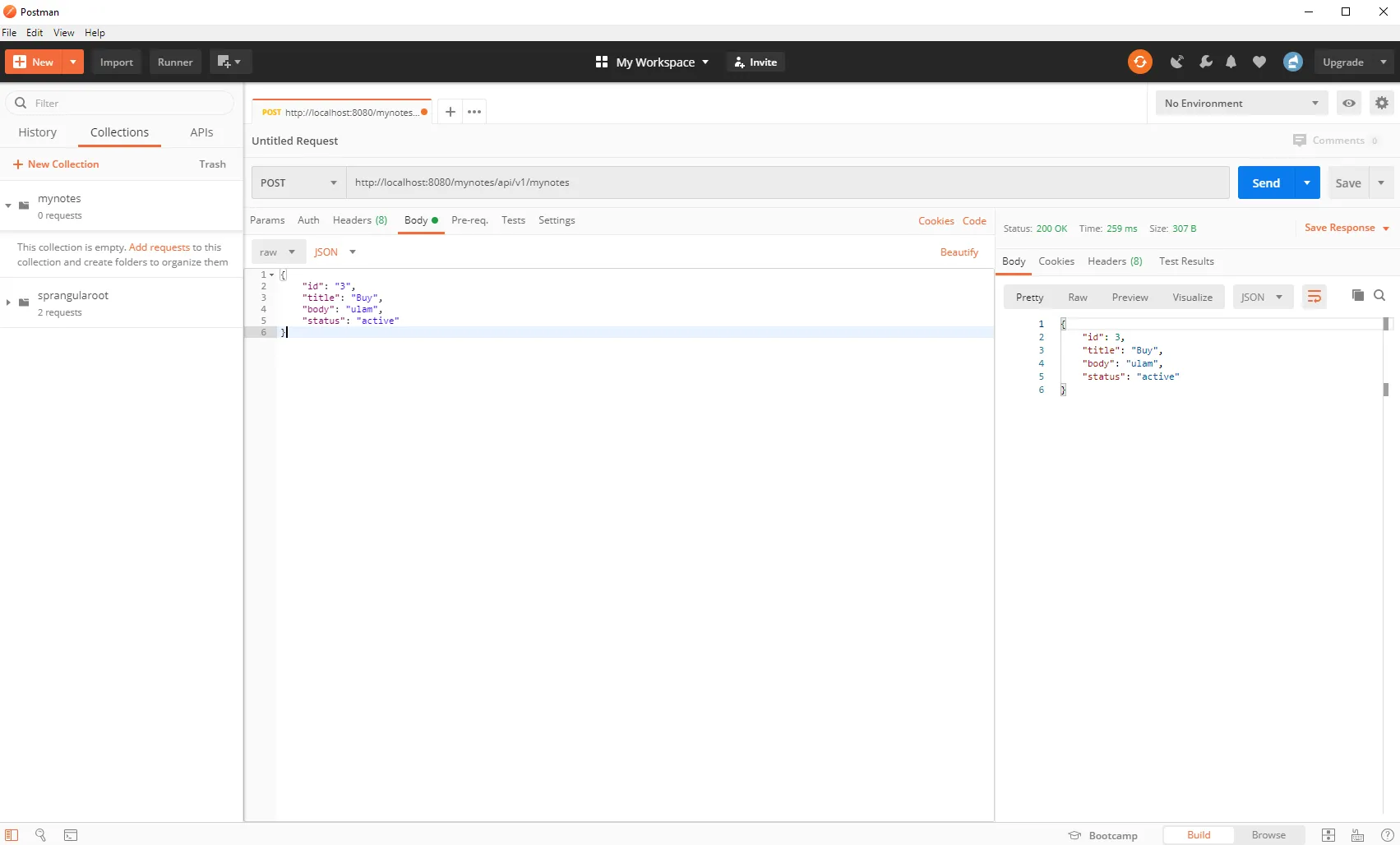Open the My Workspace switcher
Image resolution: width=1400 pixels, height=845 pixels.
coord(662,62)
